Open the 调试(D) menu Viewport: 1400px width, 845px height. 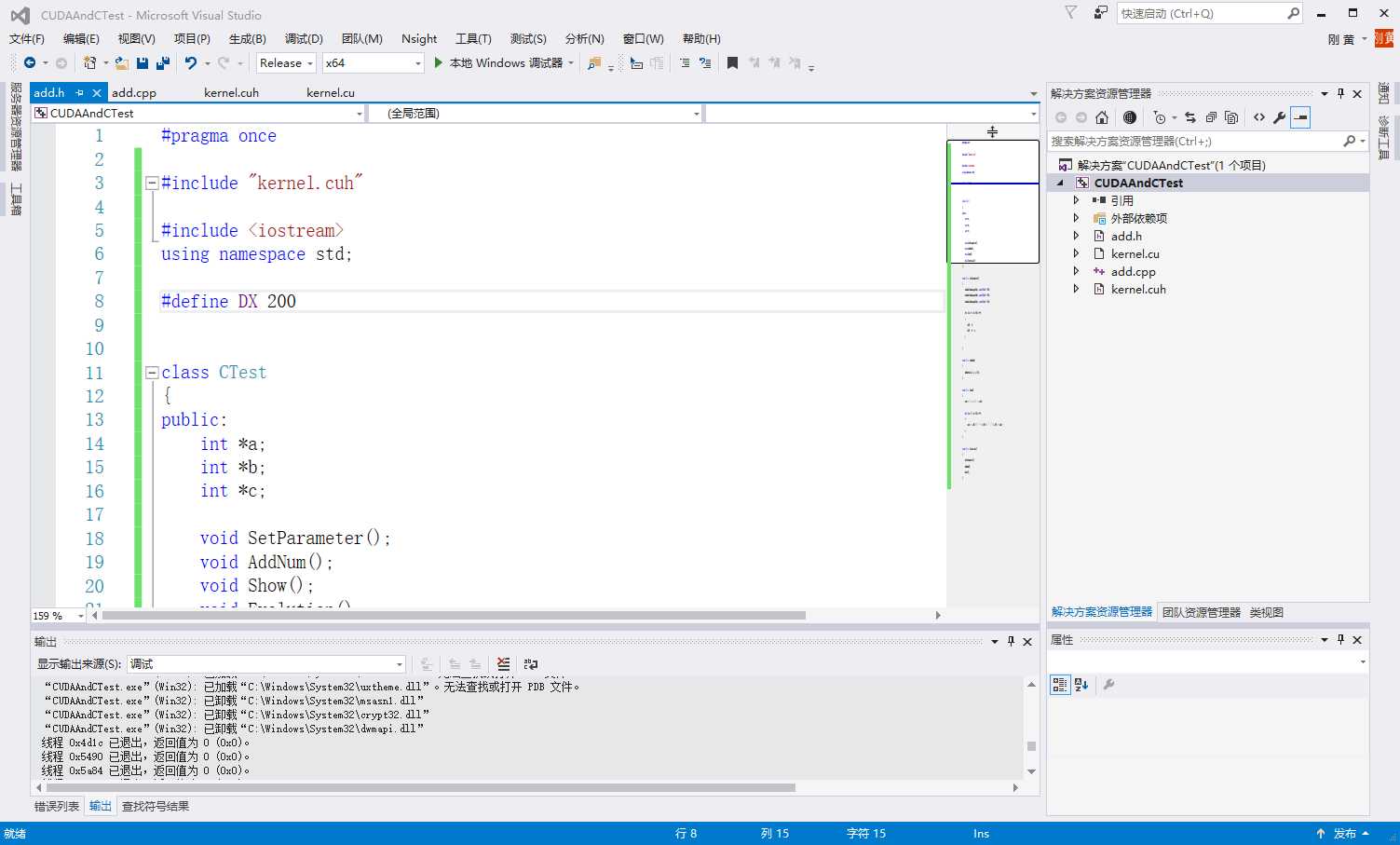(304, 38)
